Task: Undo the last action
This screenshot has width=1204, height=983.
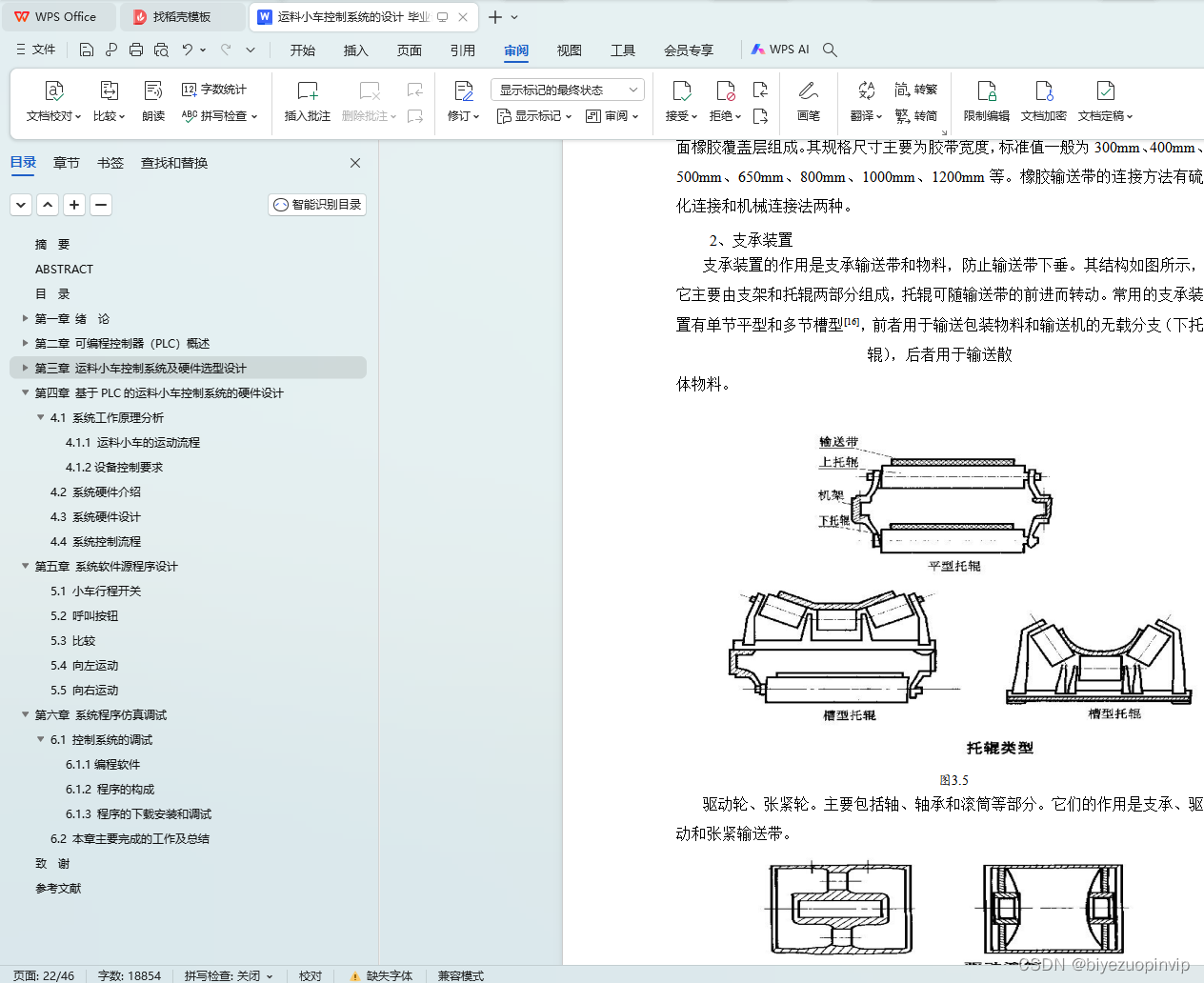Action: [188, 50]
